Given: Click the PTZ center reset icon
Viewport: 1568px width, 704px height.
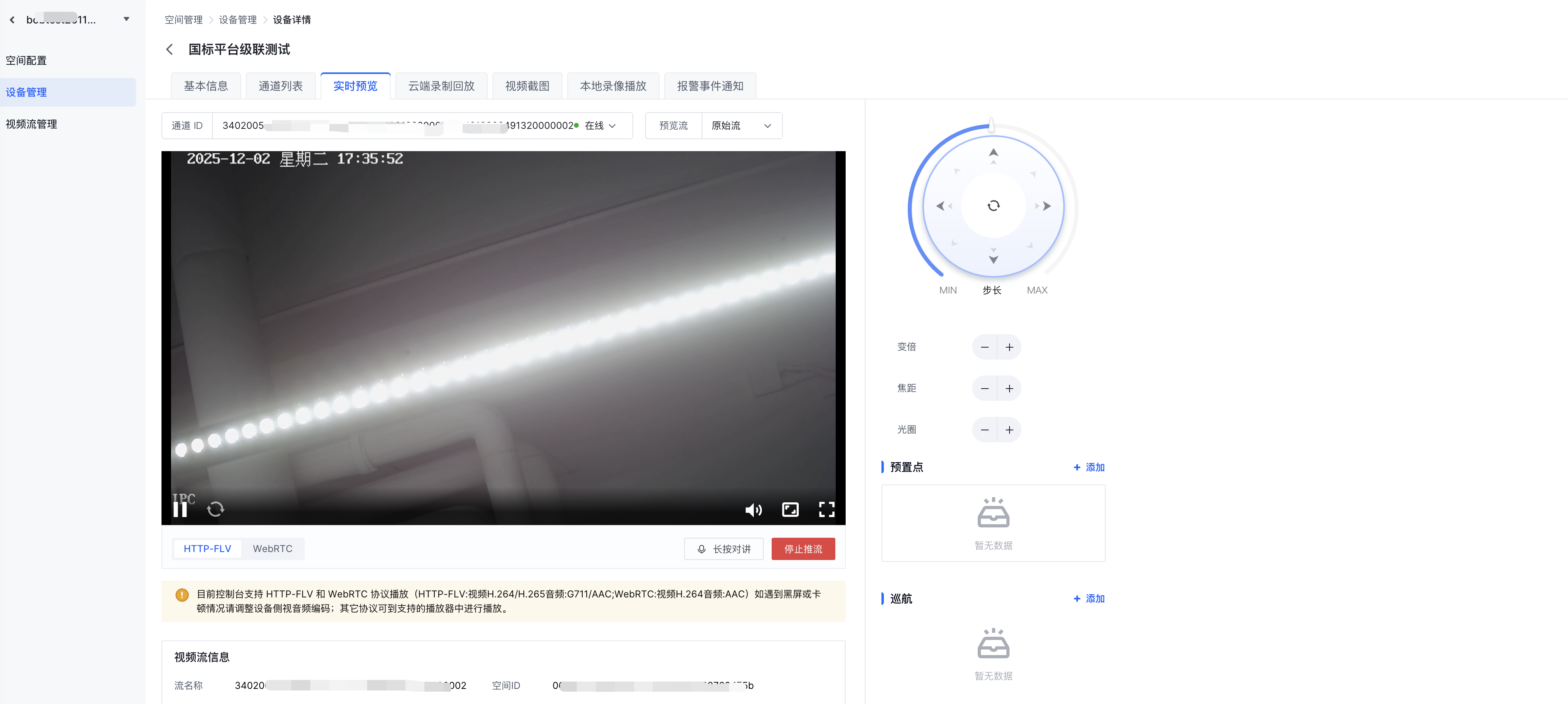Looking at the screenshot, I should click(x=993, y=206).
